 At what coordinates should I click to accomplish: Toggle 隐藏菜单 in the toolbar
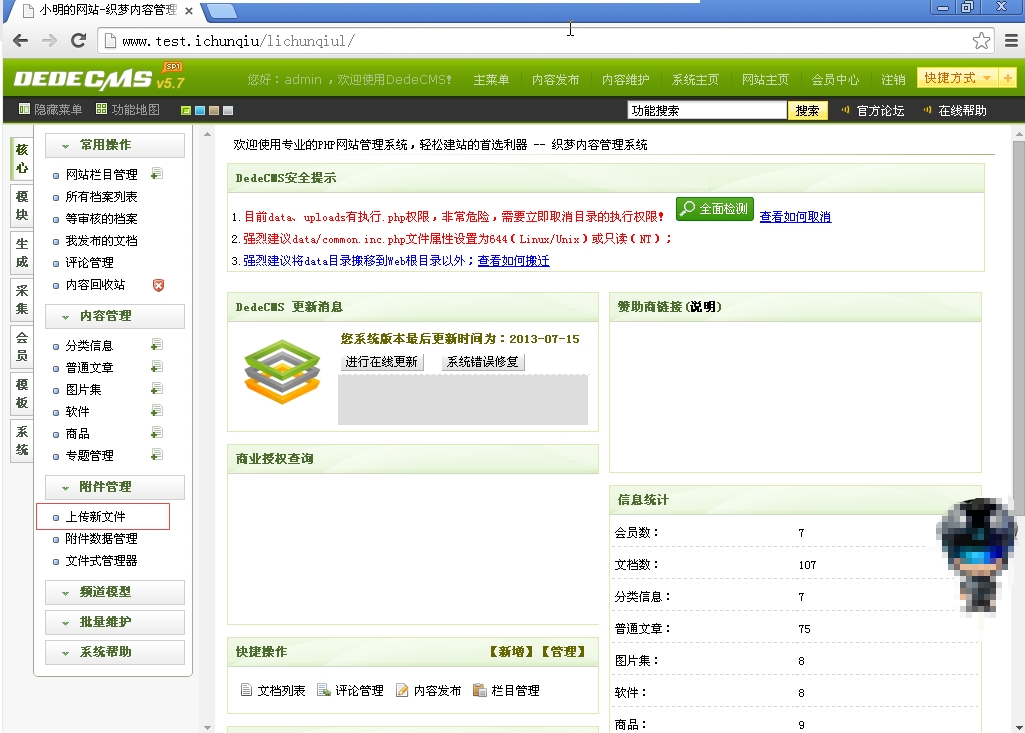point(50,110)
